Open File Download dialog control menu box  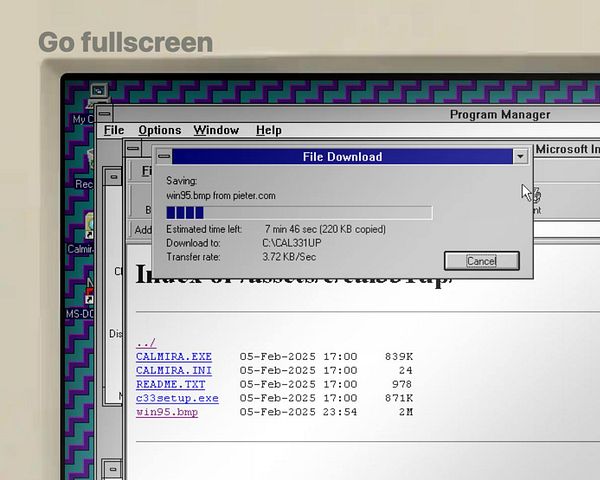pos(164,156)
